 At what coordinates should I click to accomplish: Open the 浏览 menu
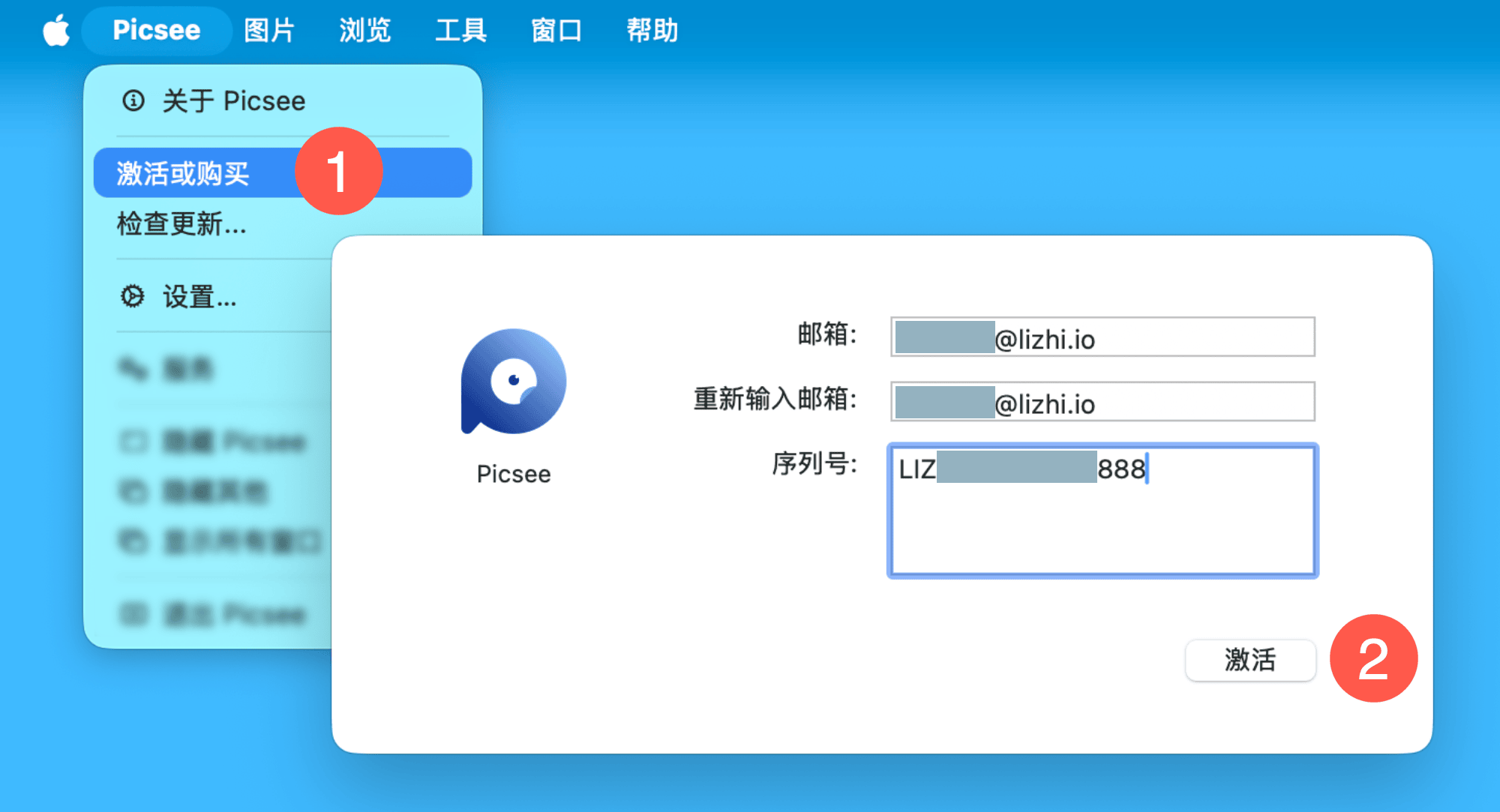pyautogui.click(x=364, y=31)
